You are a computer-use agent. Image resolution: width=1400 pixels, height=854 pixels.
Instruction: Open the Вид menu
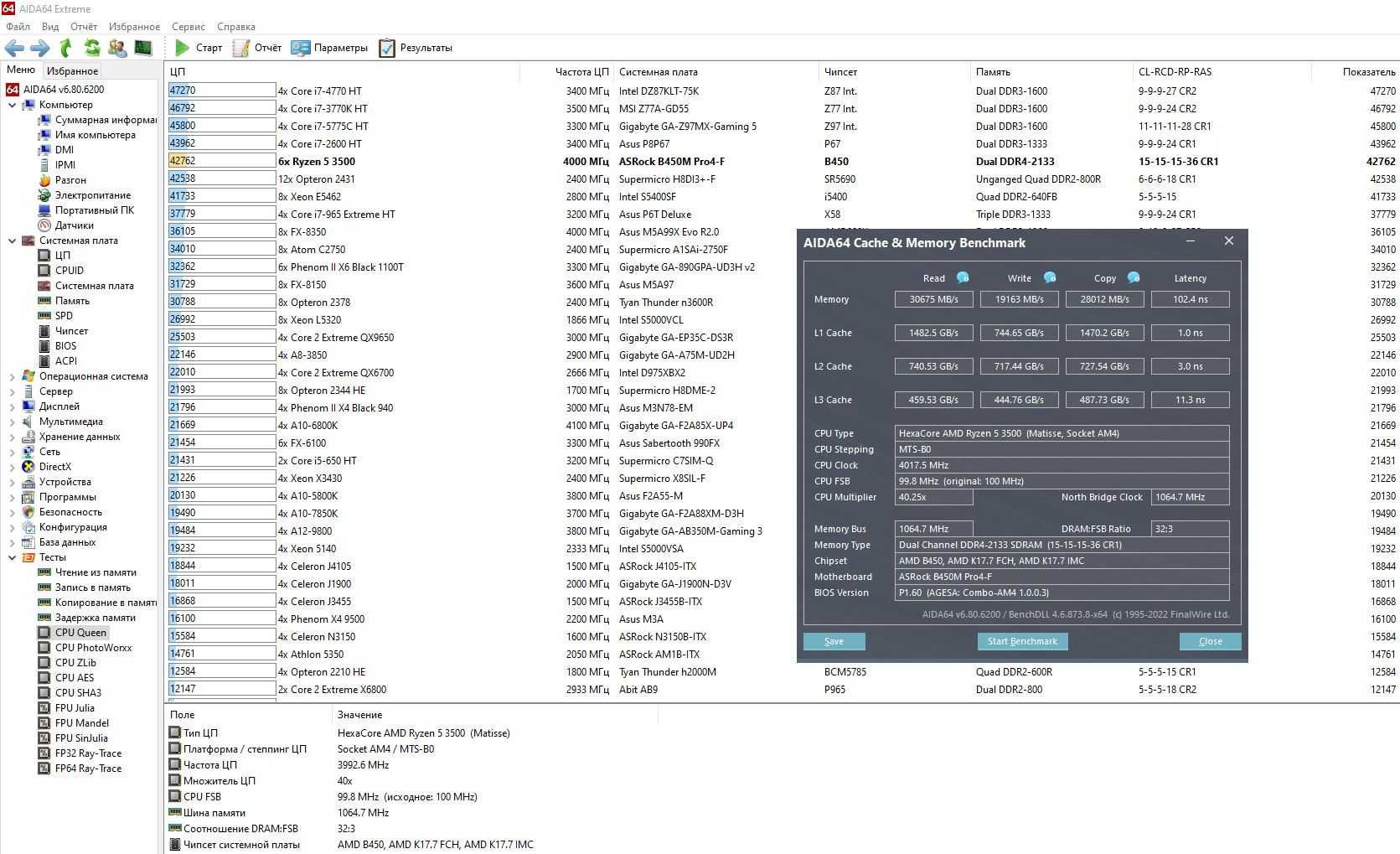tap(50, 27)
